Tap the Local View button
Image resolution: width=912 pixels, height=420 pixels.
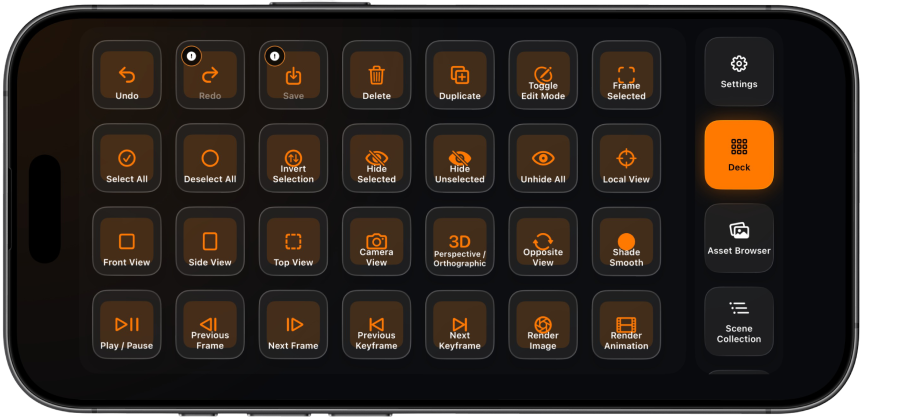pyautogui.click(x=626, y=158)
